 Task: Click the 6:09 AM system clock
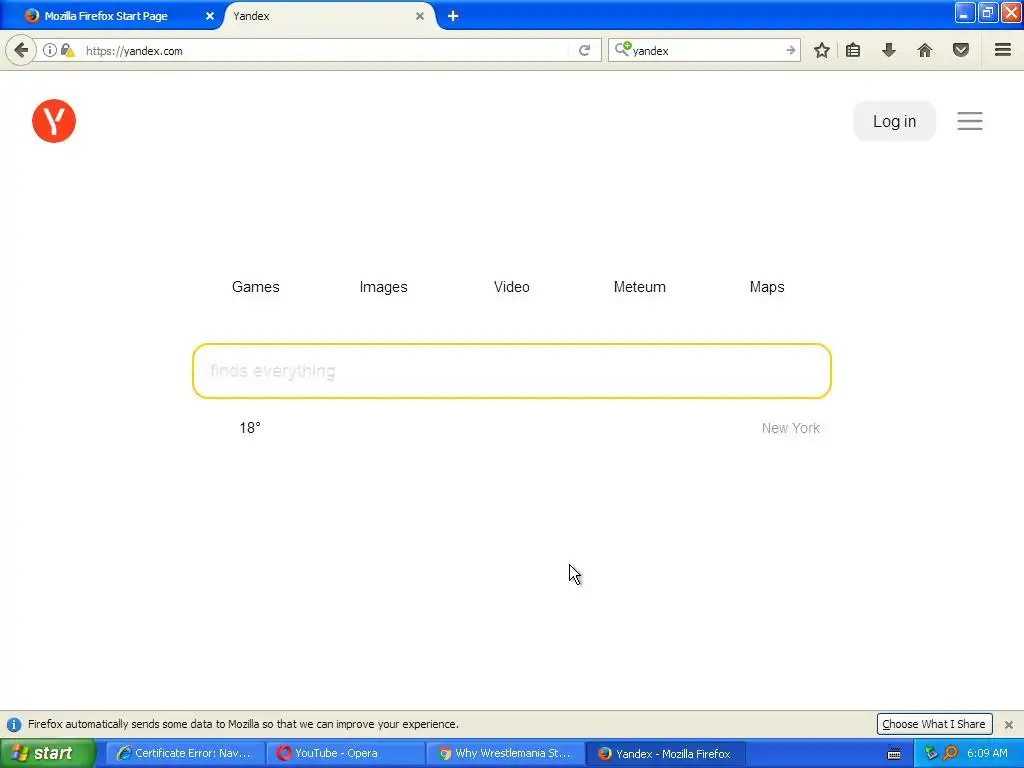pyautogui.click(x=987, y=753)
